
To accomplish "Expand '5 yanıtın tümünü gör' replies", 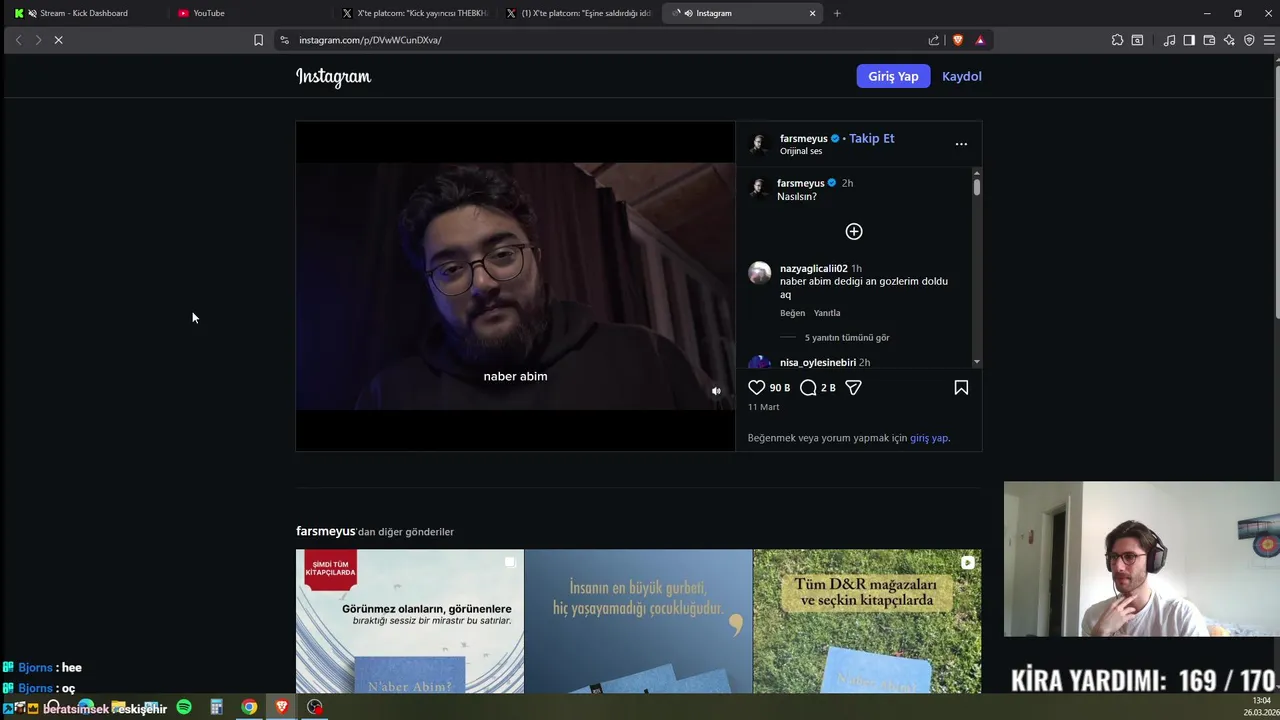I will pos(847,338).
